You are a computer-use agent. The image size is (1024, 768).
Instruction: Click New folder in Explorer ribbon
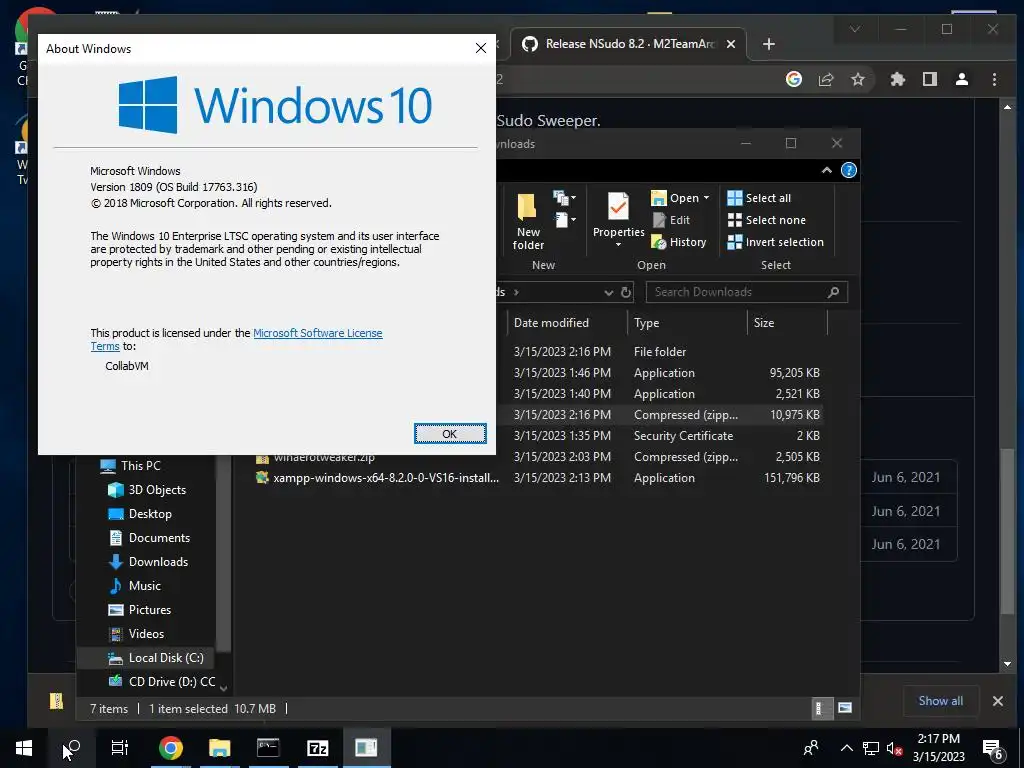pyautogui.click(x=528, y=221)
